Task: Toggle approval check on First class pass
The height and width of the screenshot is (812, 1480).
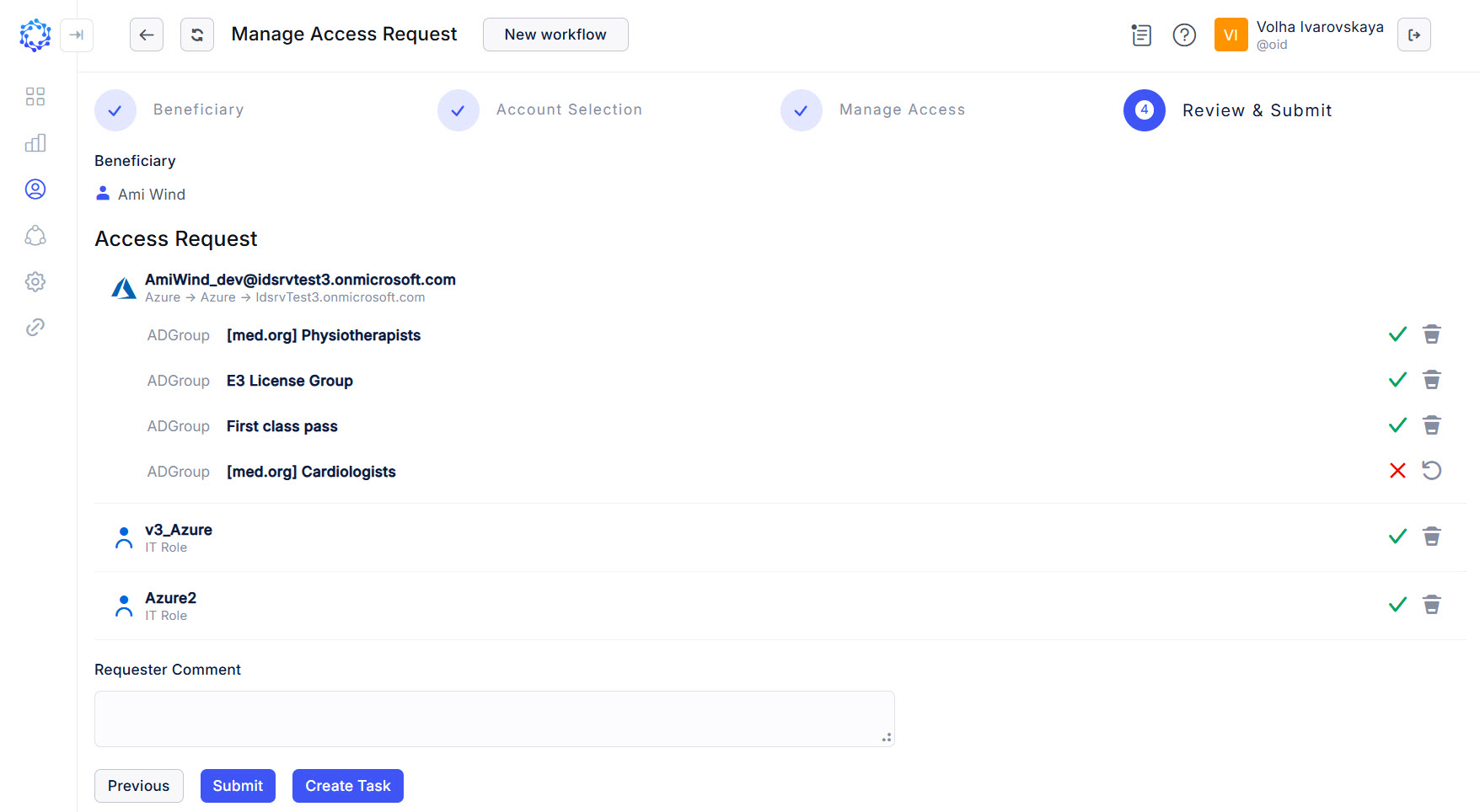Action: 1397,425
